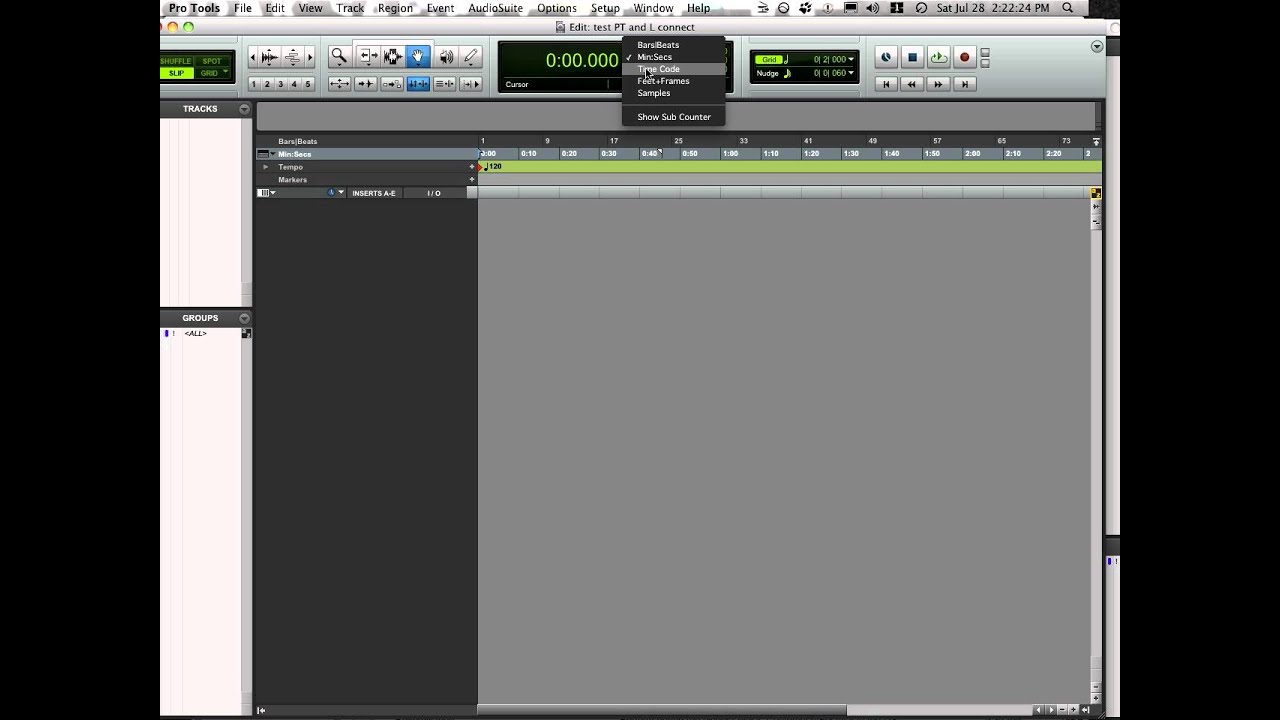
Task: Select Show Sub Counter menu entry
Action: [673, 117]
